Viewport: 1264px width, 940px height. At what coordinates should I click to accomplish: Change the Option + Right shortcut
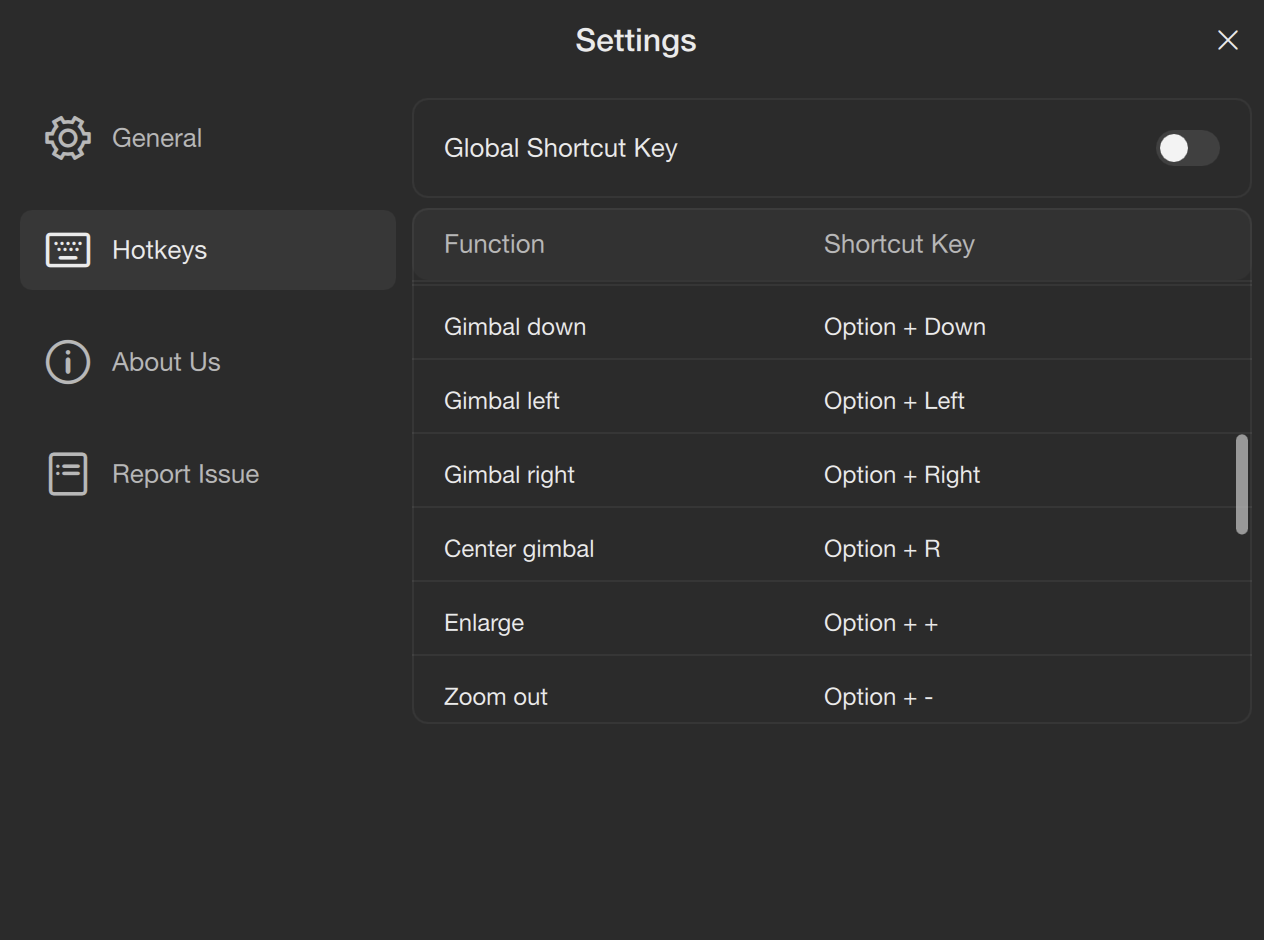[x=901, y=475]
